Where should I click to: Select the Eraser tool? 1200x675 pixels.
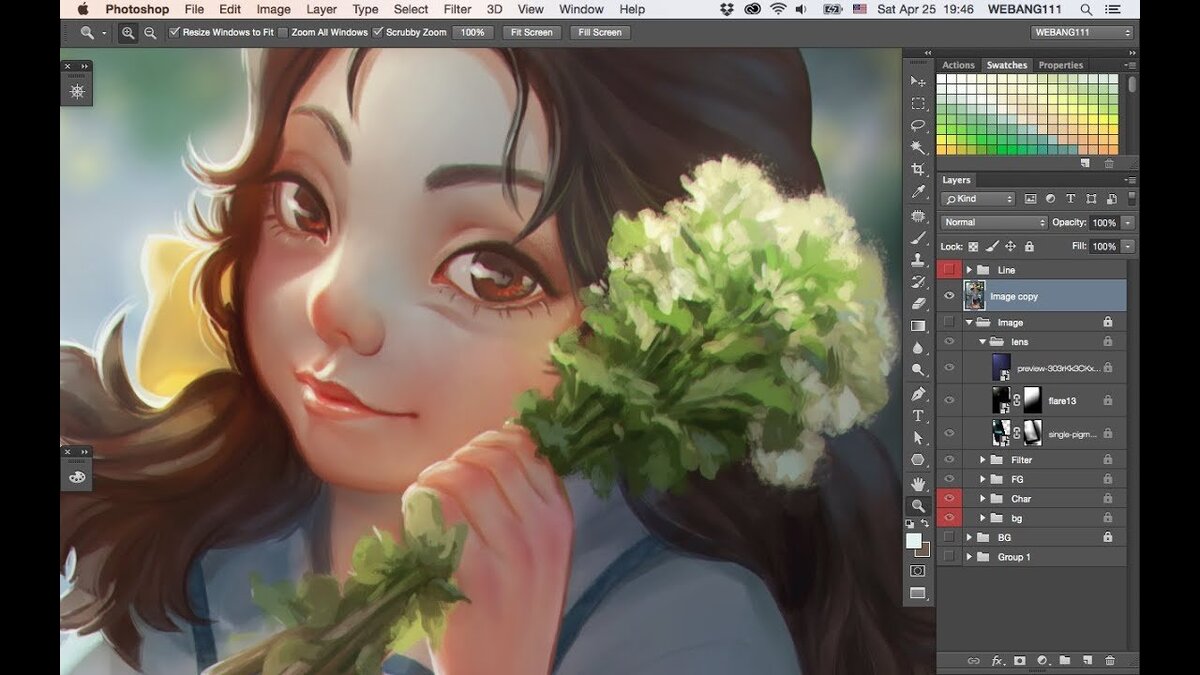(x=917, y=303)
